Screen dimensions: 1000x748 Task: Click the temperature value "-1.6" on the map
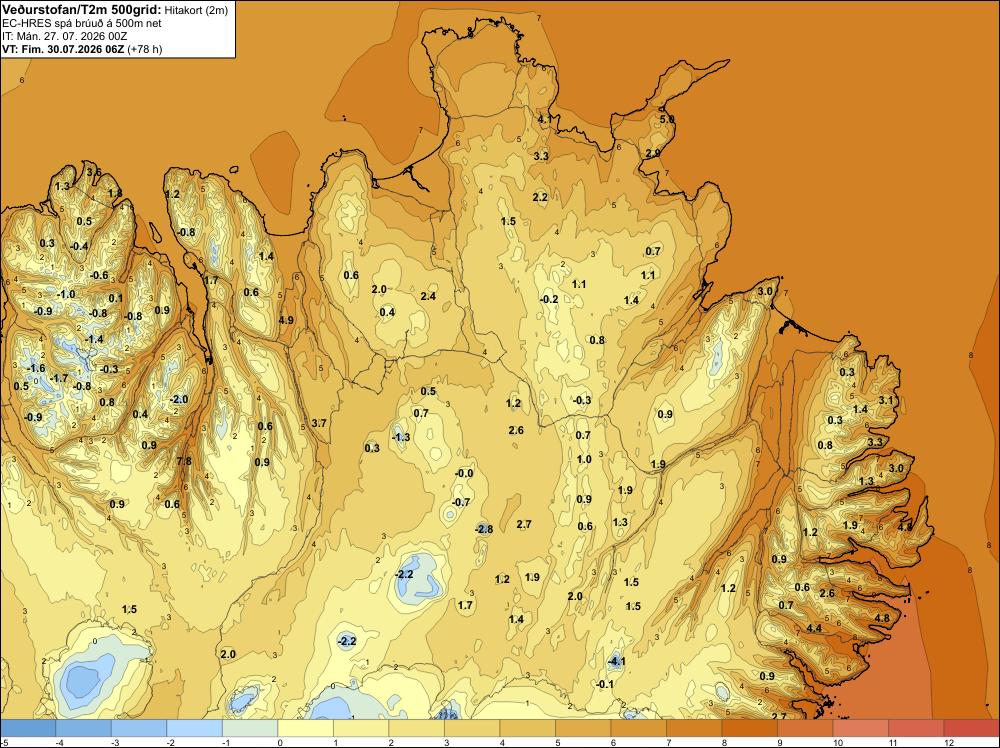[x=36, y=369]
